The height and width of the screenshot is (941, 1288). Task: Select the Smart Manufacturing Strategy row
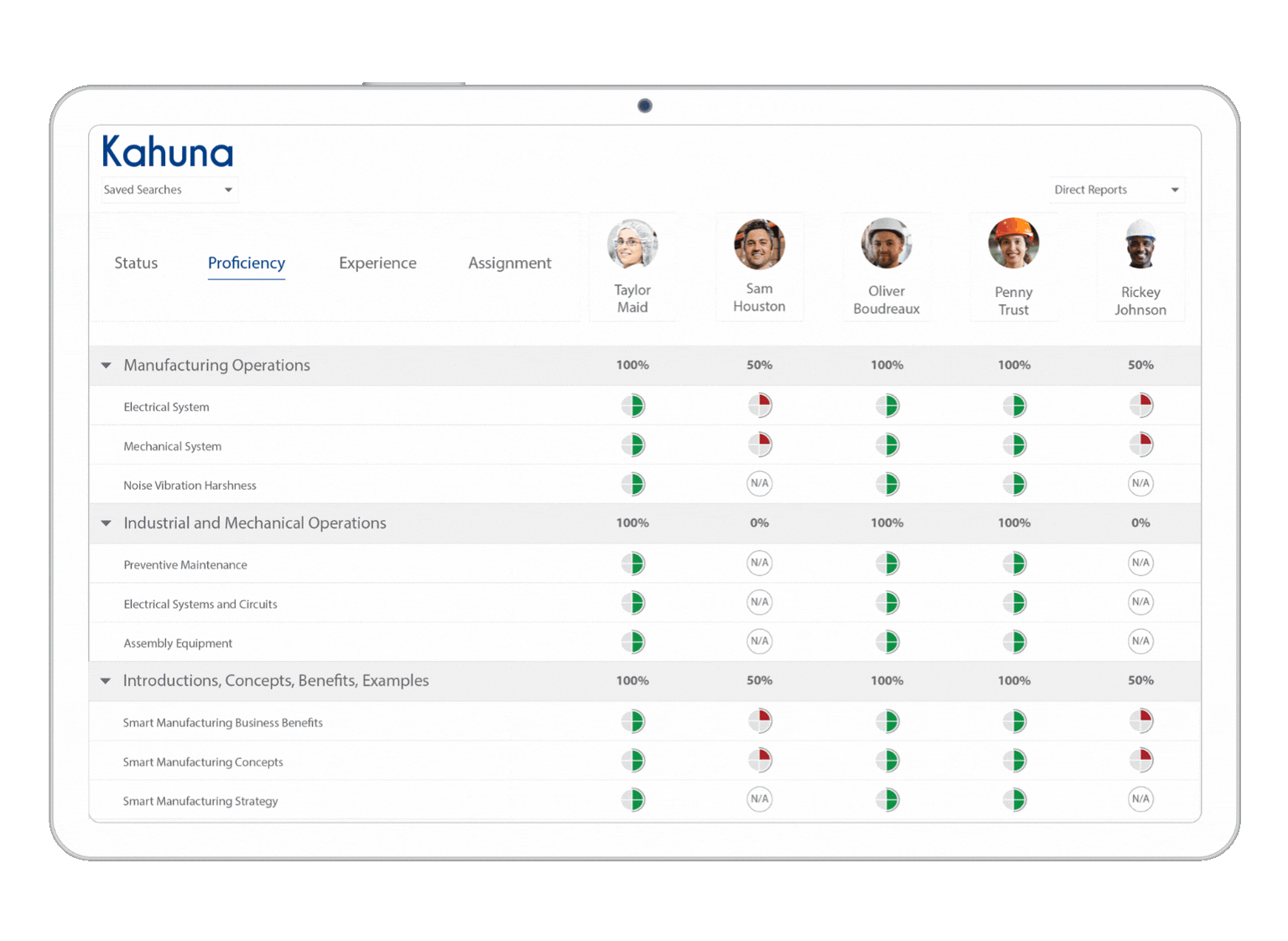[645, 800]
